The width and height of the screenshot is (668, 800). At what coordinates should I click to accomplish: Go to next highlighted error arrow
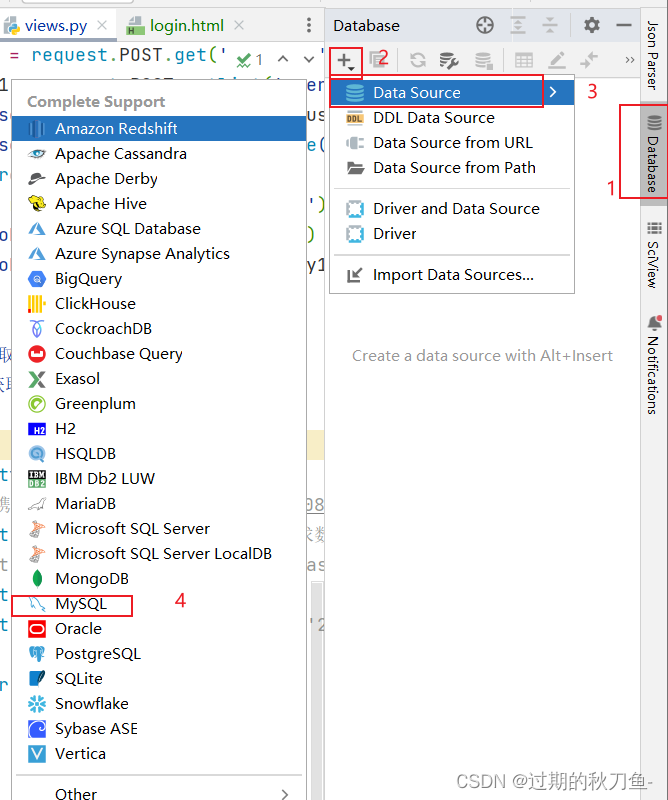tap(309, 59)
